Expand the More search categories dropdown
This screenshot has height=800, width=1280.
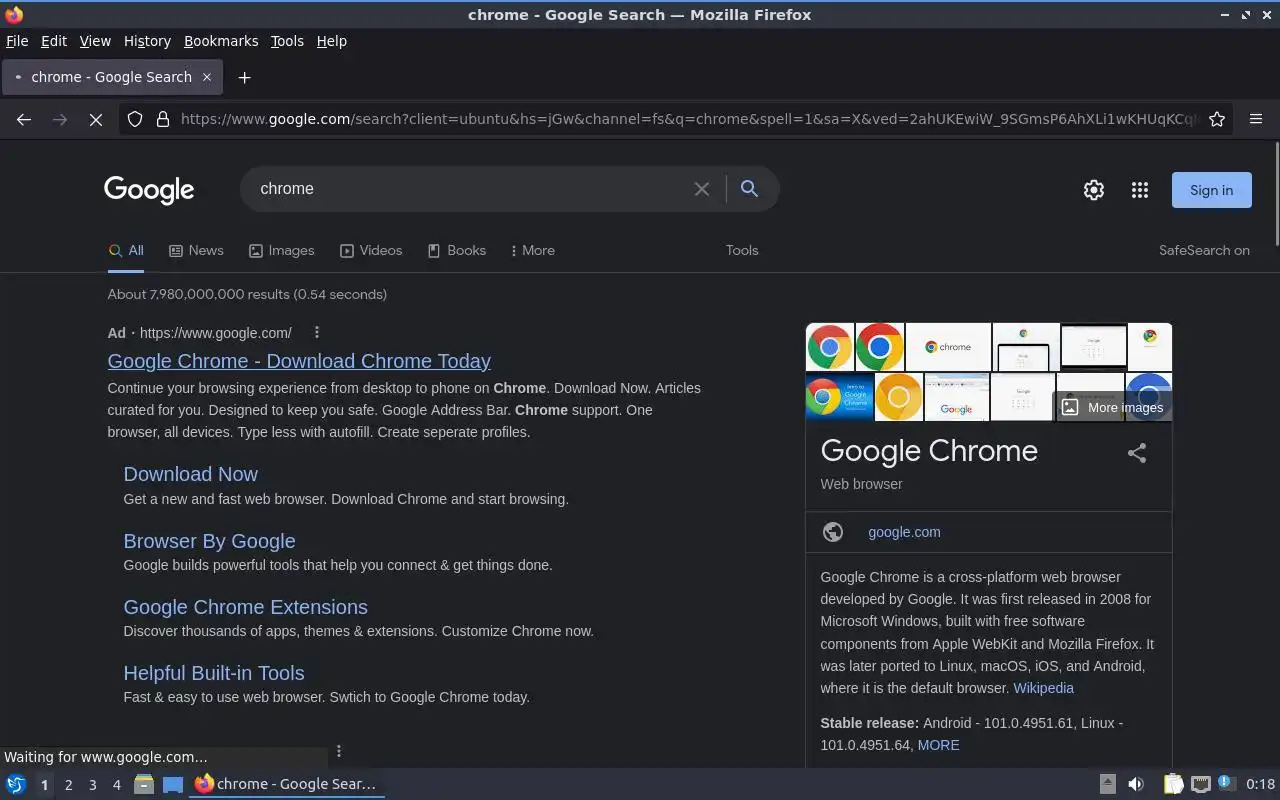pos(532,250)
